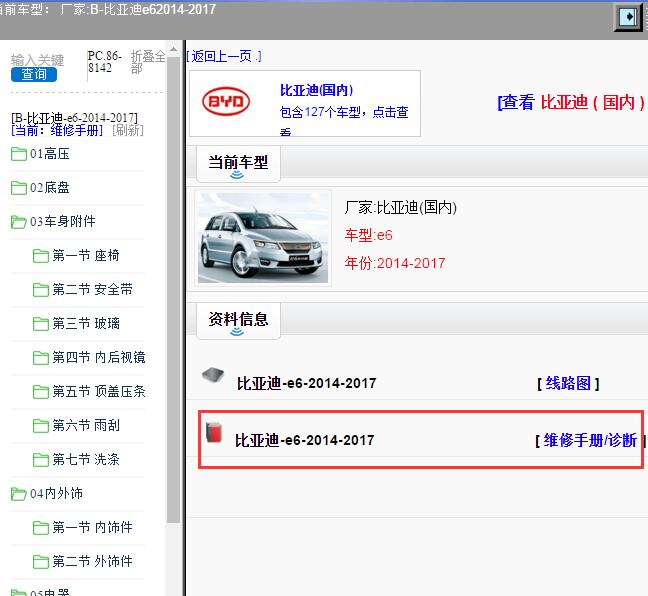
Task: Click folder icon beside 第二节 安全带
Action: (x=40, y=290)
